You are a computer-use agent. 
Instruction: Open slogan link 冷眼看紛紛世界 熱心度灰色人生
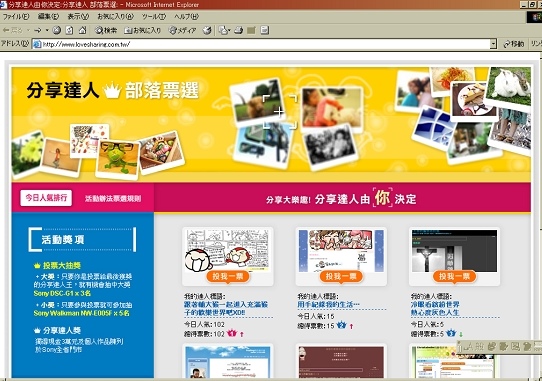tap(435, 308)
